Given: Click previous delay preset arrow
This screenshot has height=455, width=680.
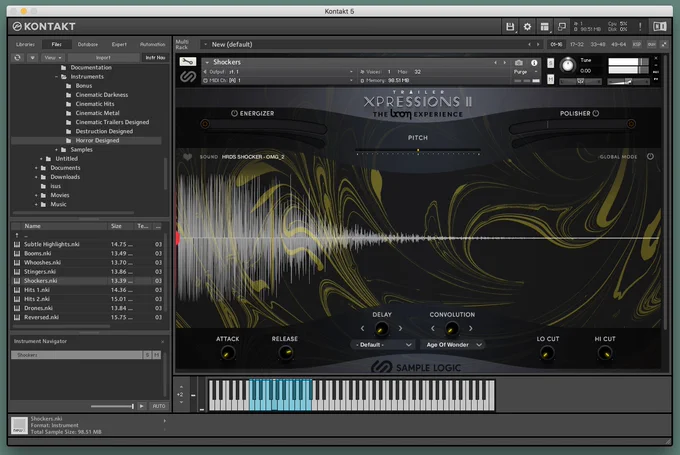Looking at the screenshot, I should click(x=363, y=329).
